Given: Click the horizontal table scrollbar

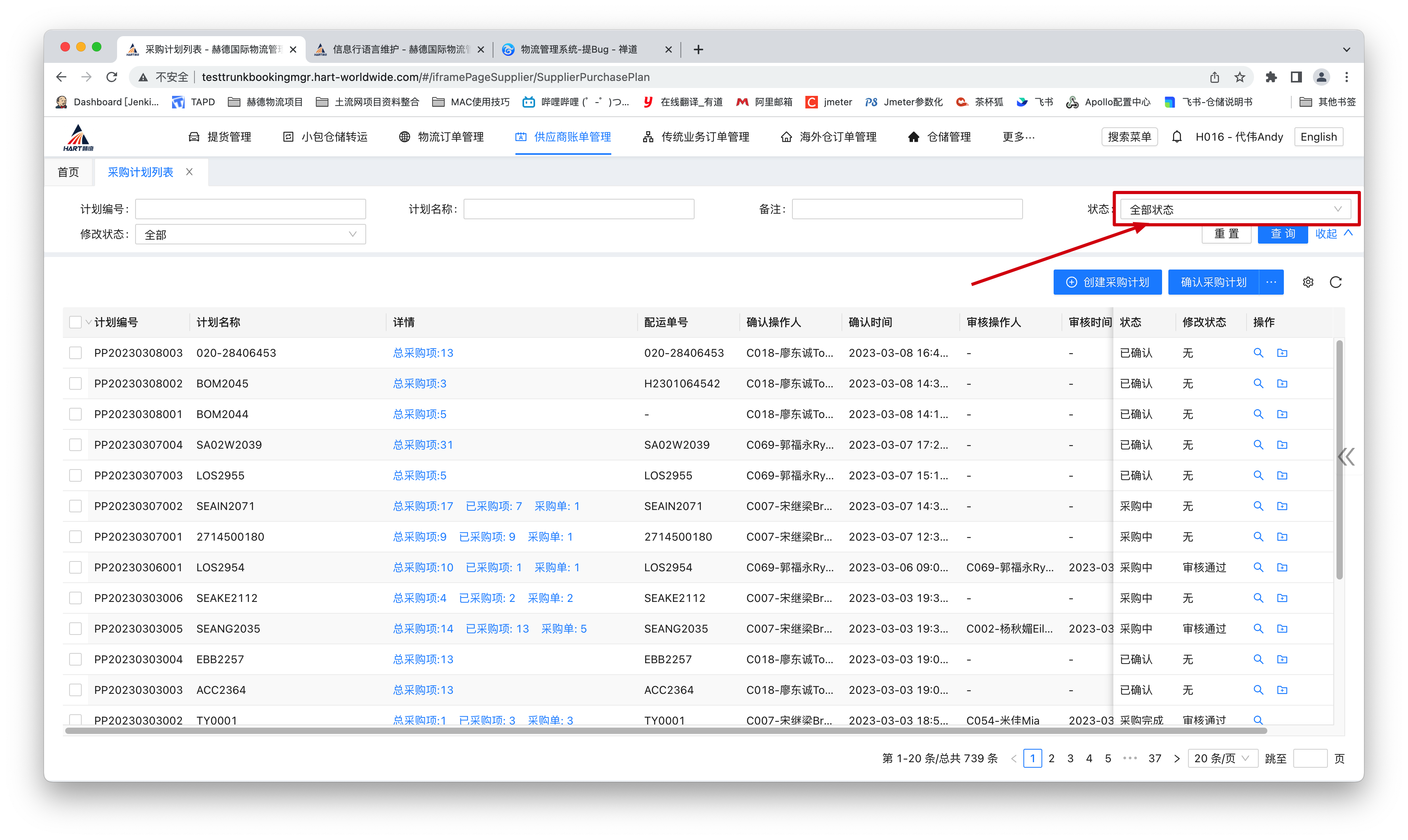Looking at the screenshot, I should click(665, 731).
